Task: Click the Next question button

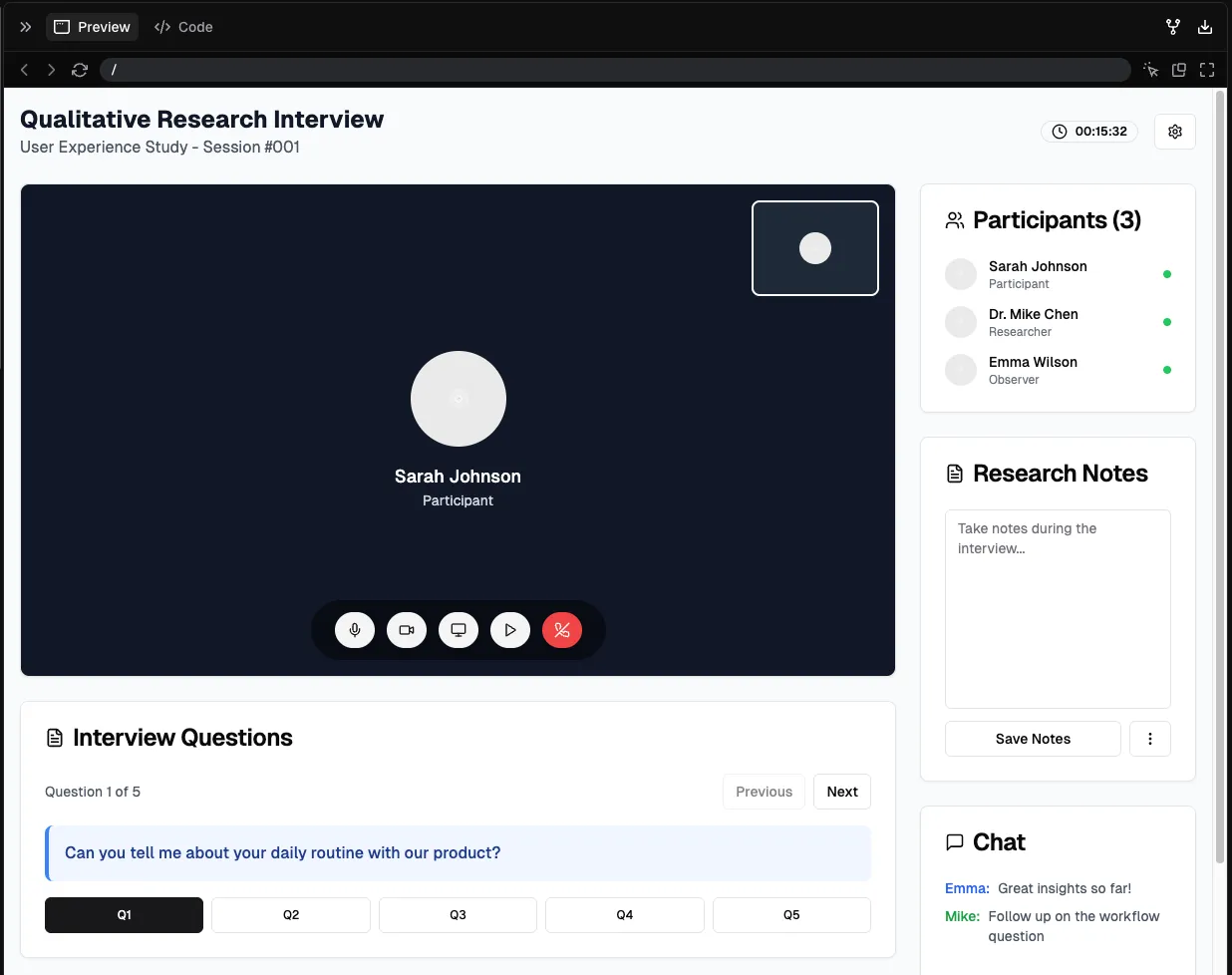Action: [842, 792]
